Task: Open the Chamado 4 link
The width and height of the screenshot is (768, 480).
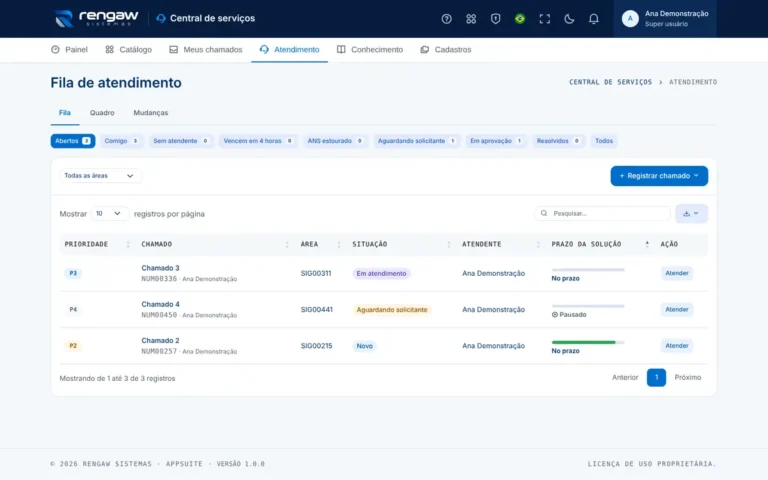Action: pyautogui.click(x=160, y=304)
